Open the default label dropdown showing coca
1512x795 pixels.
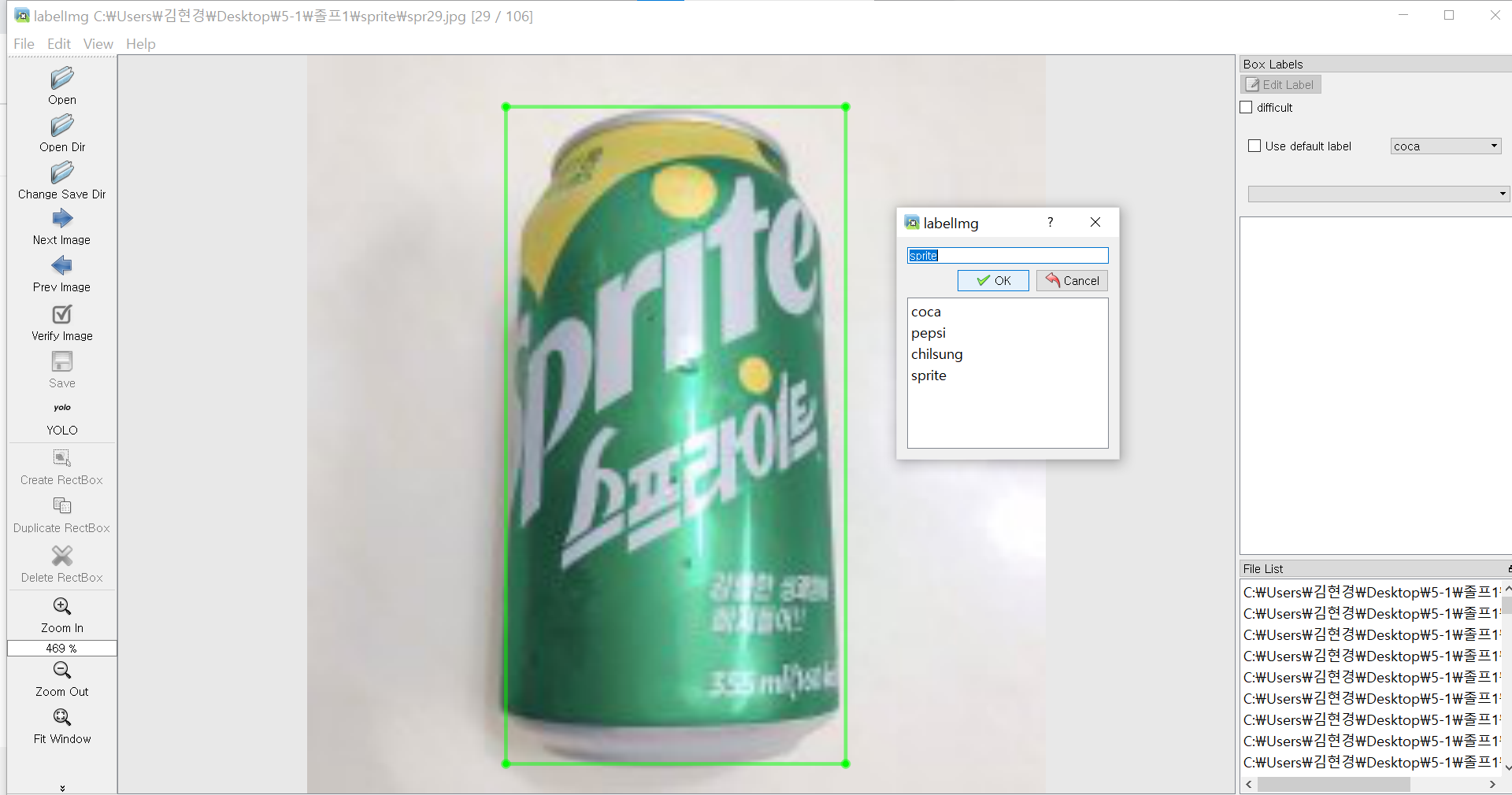tap(1446, 146)
